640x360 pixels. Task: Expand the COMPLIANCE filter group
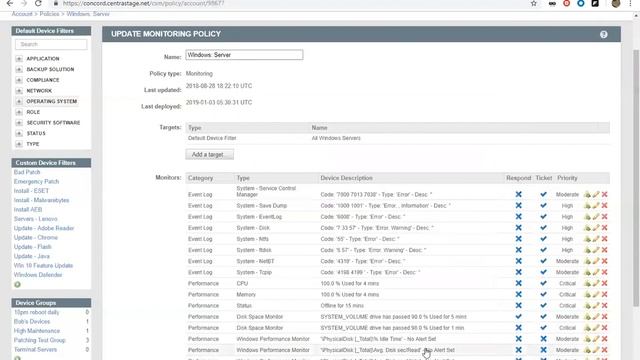[x=19, y=80]
